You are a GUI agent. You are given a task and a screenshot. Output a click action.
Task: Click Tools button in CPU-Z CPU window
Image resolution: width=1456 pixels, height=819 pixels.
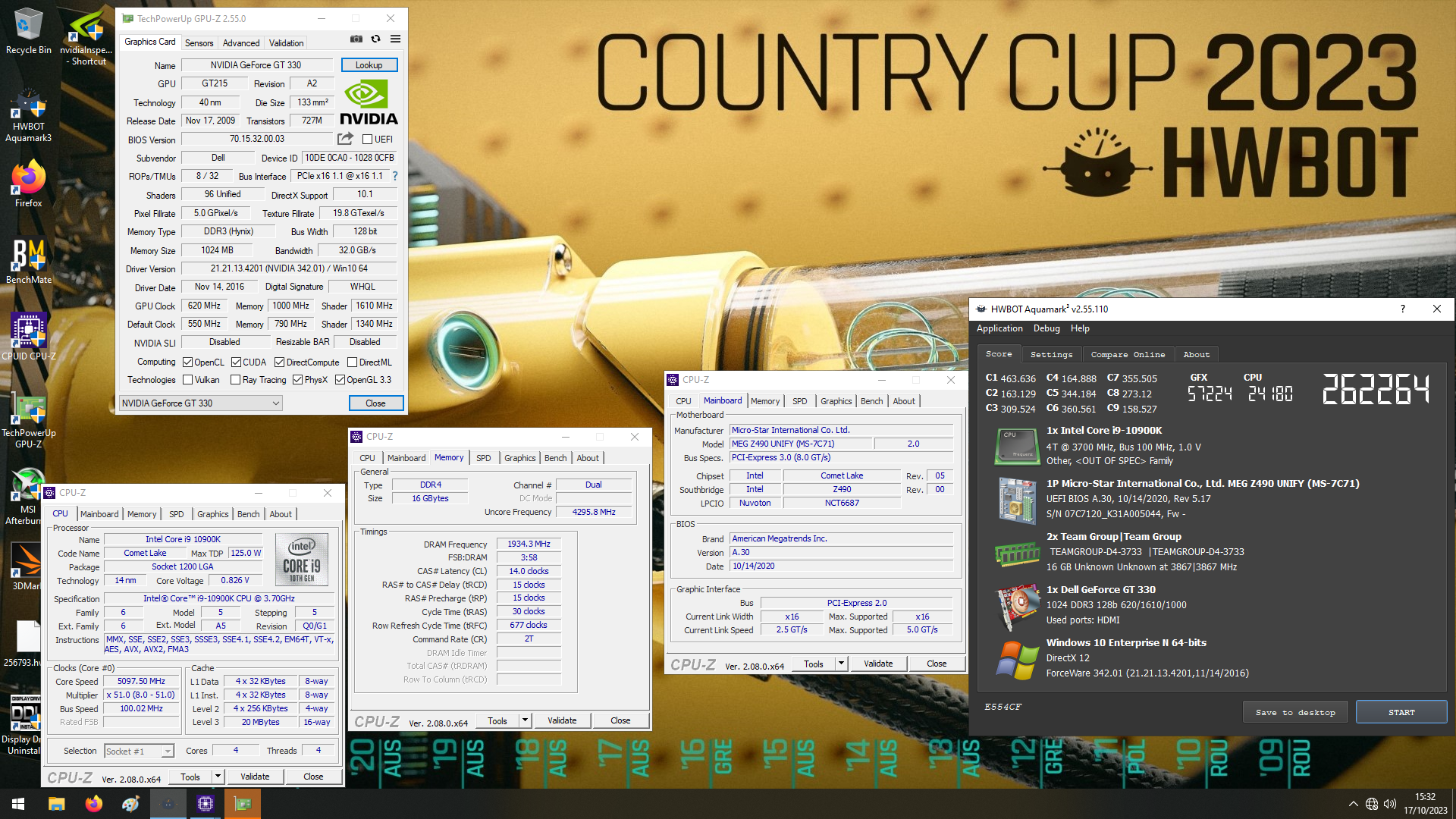pyautogui.click(x=190, y=777)
